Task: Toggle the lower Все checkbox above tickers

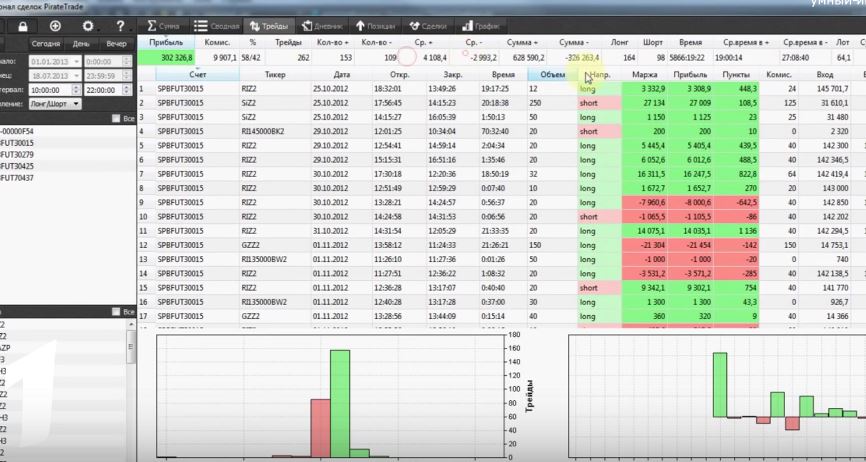Action: (115, 312)
